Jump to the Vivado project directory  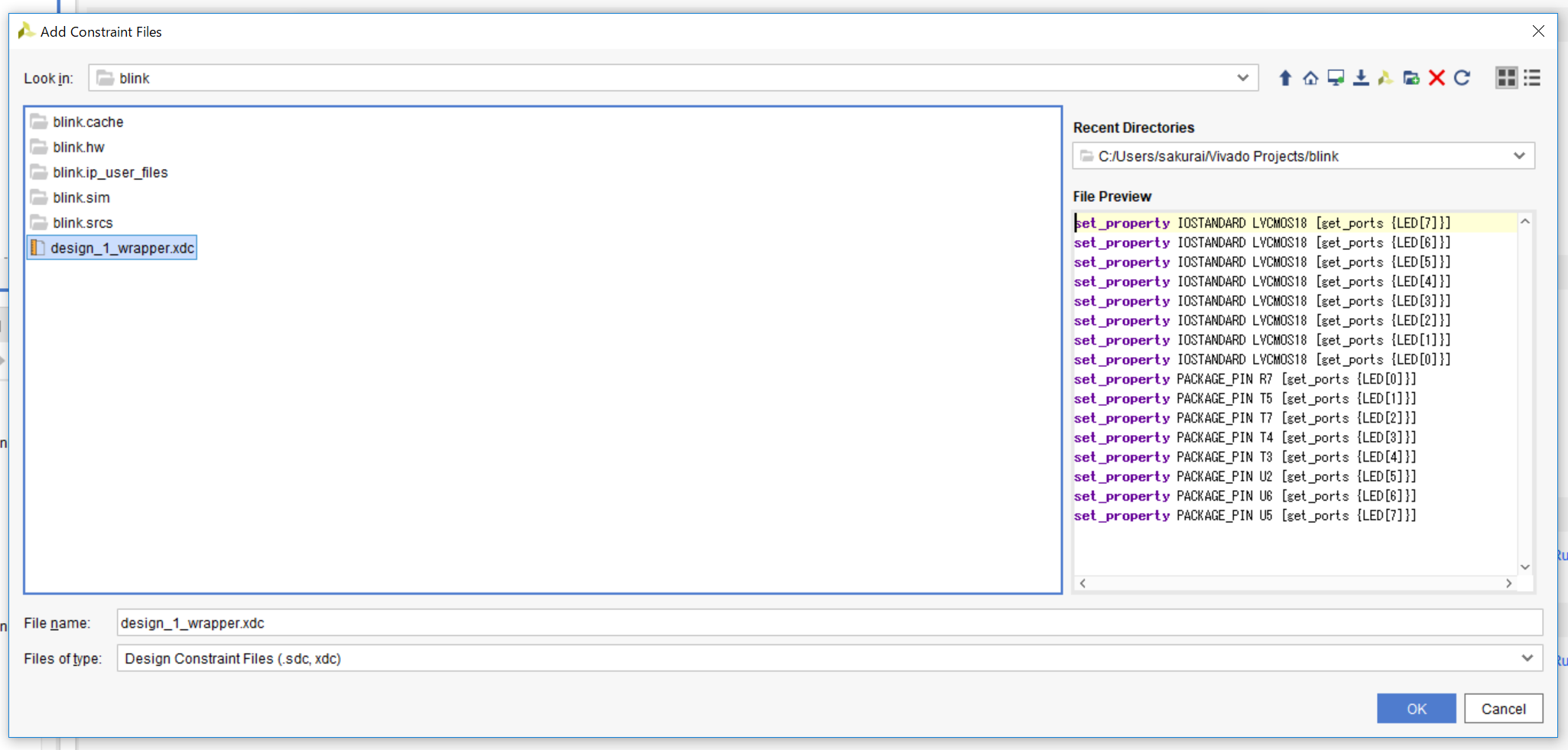click(1385, 78)
